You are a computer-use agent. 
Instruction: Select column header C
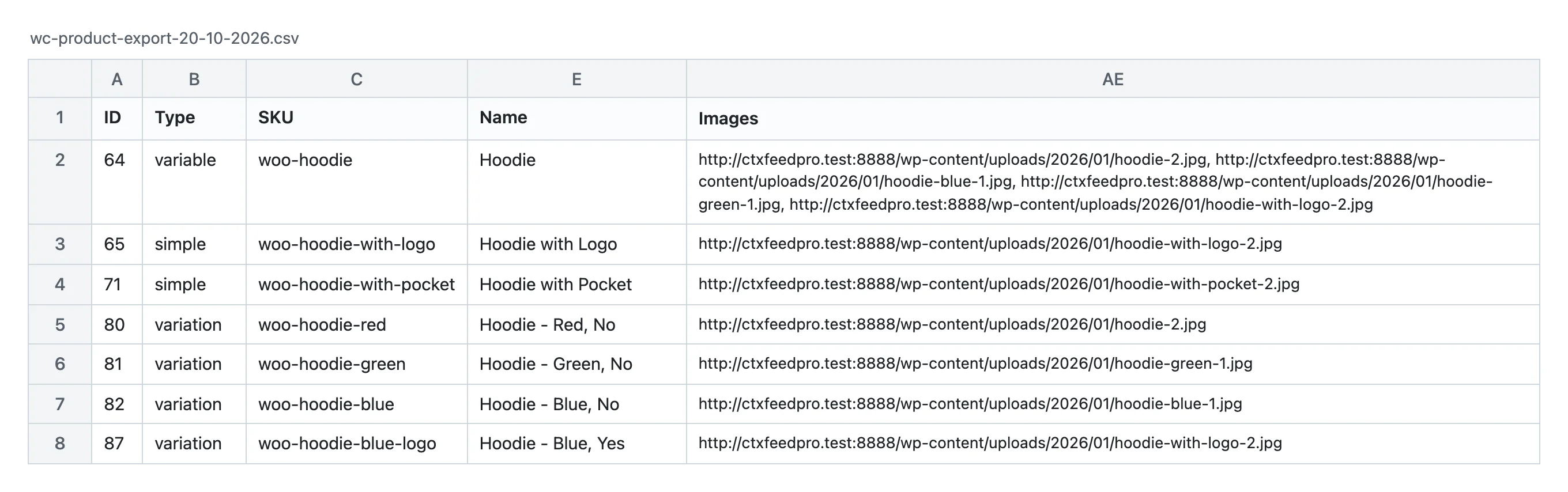[357, 79]
